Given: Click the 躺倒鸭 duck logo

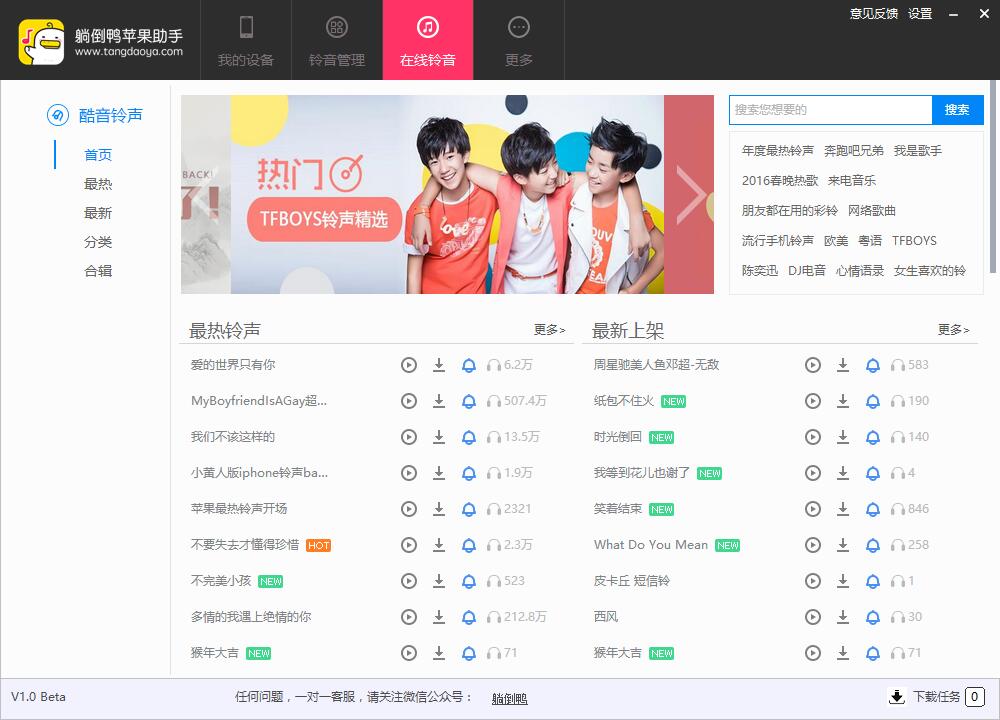Looking at the screenshot, I should click(41, 42).
